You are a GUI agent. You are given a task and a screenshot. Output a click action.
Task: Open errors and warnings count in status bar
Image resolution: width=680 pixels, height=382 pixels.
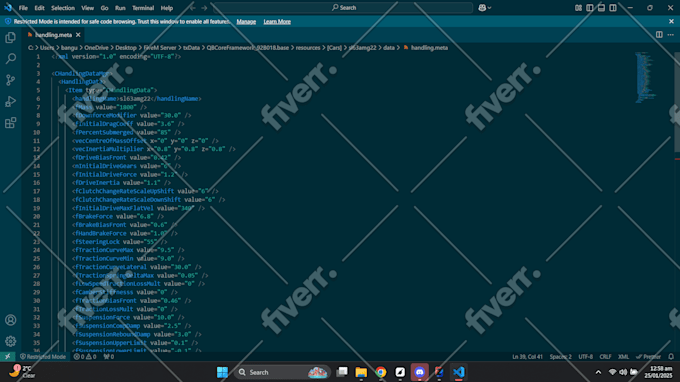[85, 356]
